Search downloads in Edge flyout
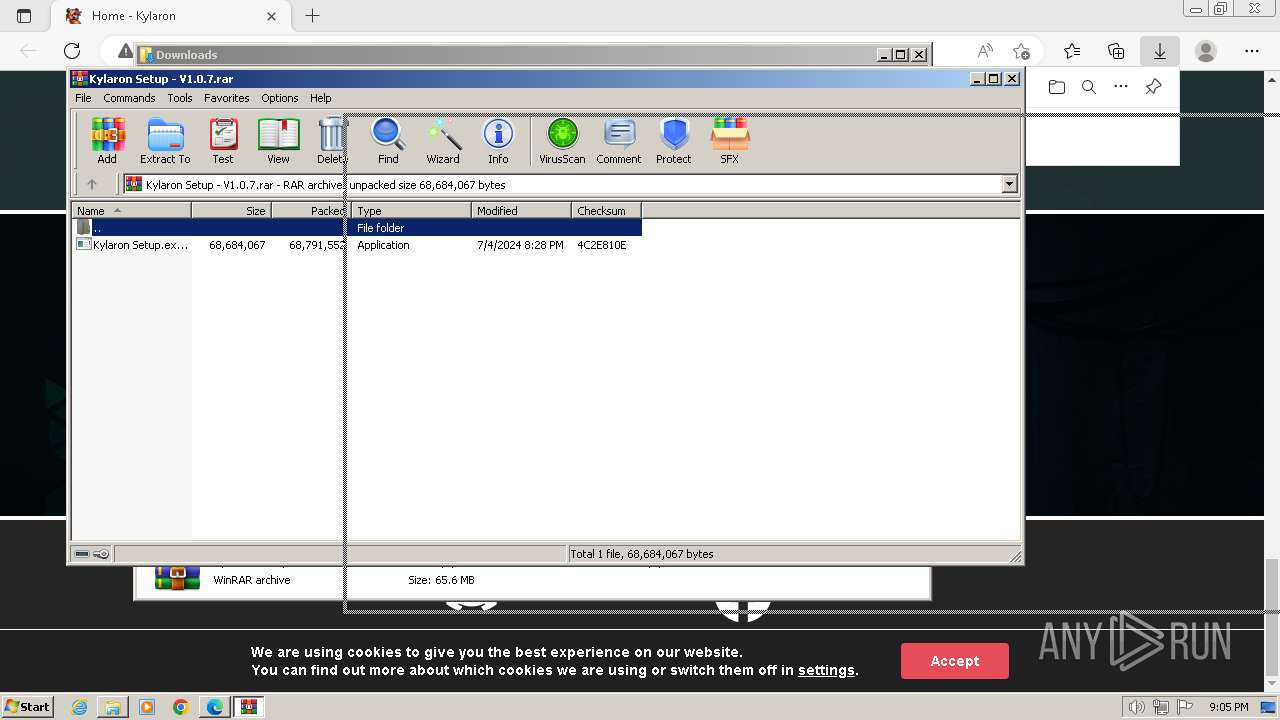1280x720 pixels. click(1089, 87)
